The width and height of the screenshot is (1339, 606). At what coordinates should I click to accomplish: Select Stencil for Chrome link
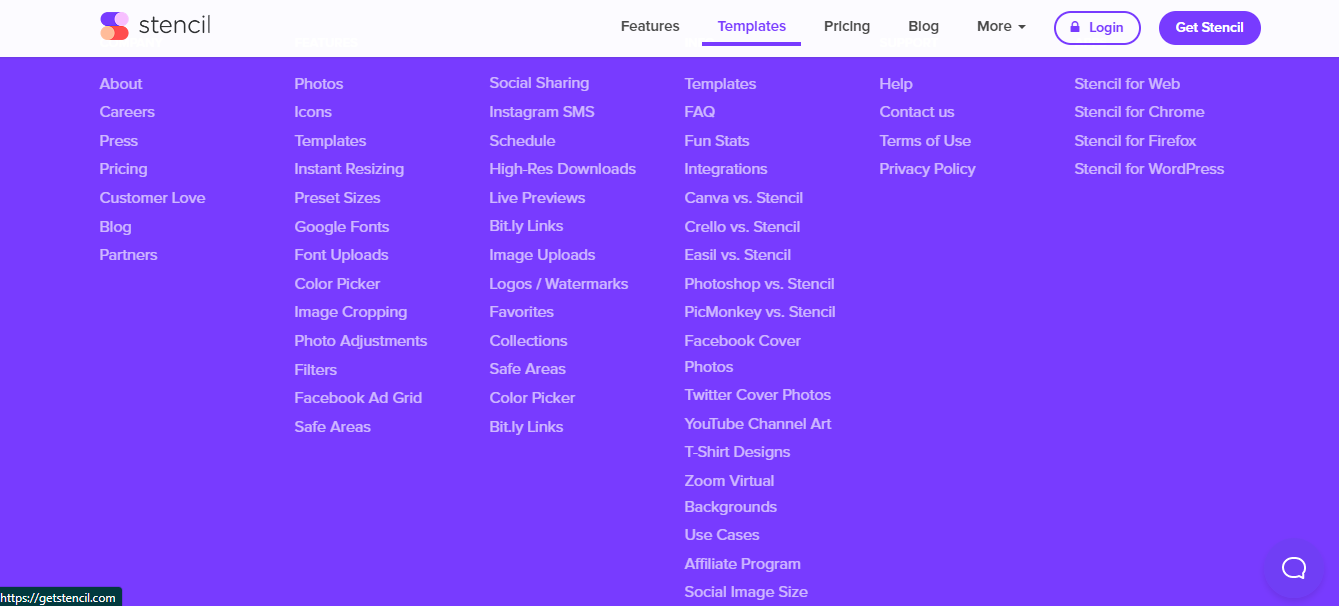click(x=1139, y=112)
